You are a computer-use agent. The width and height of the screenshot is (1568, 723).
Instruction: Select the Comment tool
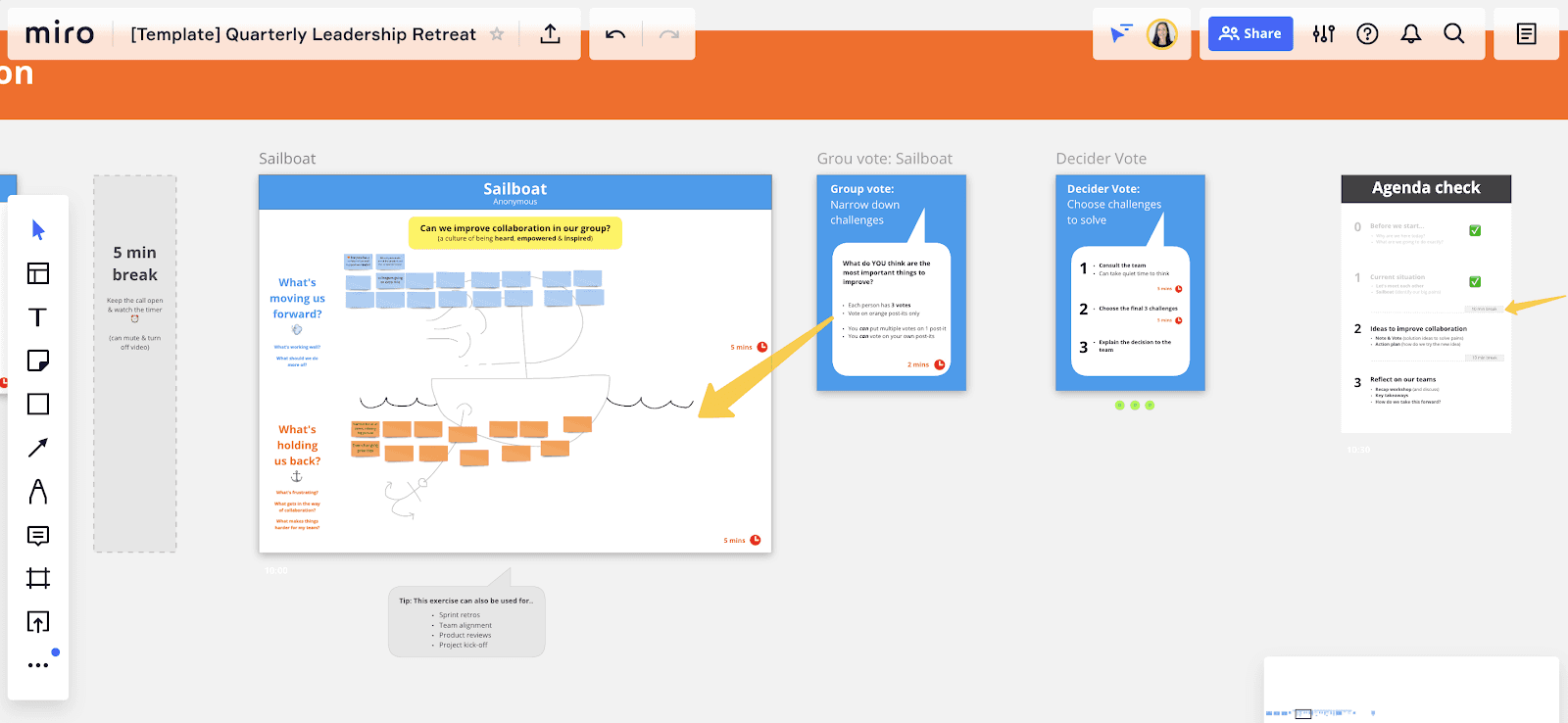38,535
